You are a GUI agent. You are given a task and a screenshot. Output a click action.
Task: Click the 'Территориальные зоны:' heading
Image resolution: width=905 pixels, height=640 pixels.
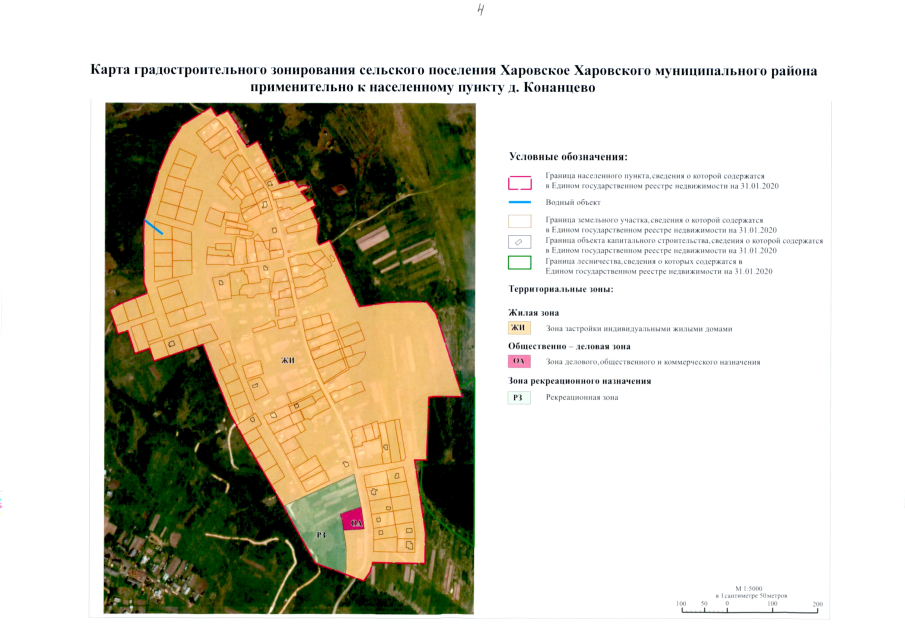[x=560, y=289]
